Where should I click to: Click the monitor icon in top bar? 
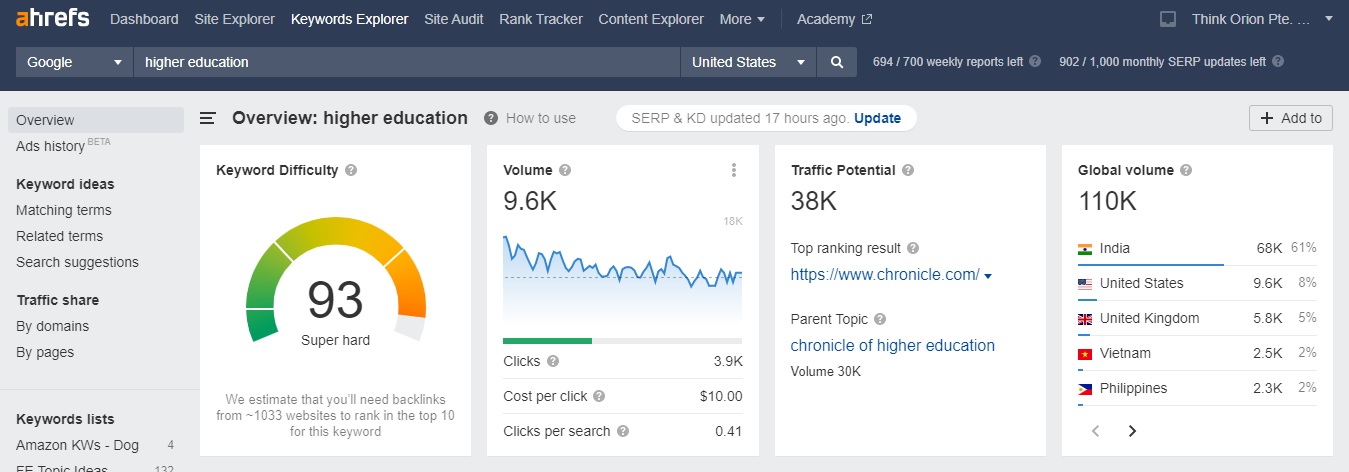[1168, 19]
